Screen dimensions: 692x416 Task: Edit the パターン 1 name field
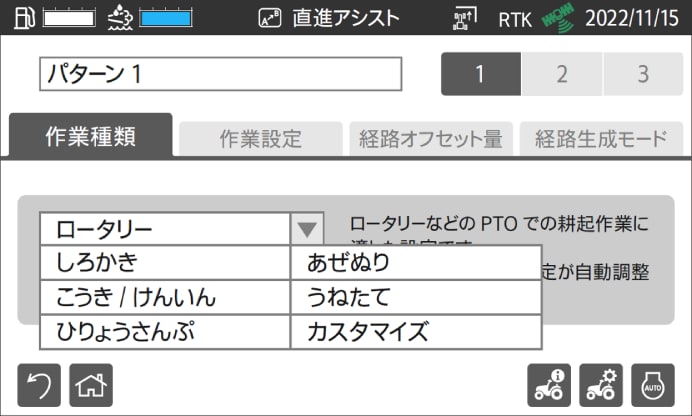(x=221, y=74)
